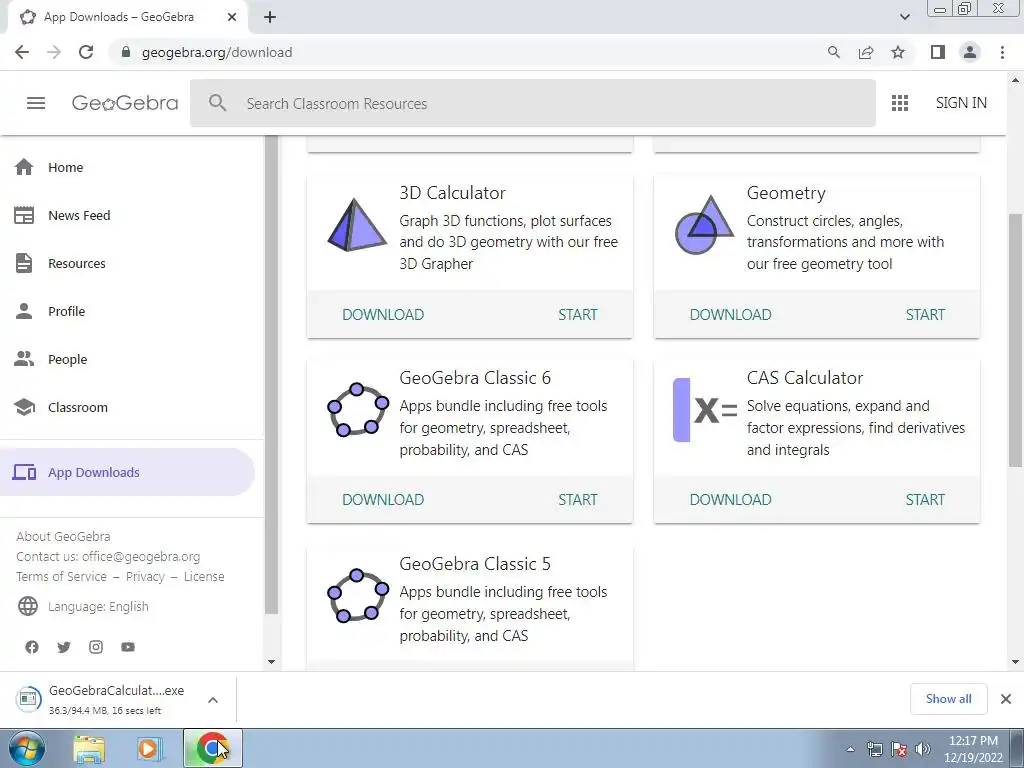Image resolution: width=1024 pixels, height=768 pixels.
Task: Click the search magnifier in the page search bar
Action: (x=217, y=103)
